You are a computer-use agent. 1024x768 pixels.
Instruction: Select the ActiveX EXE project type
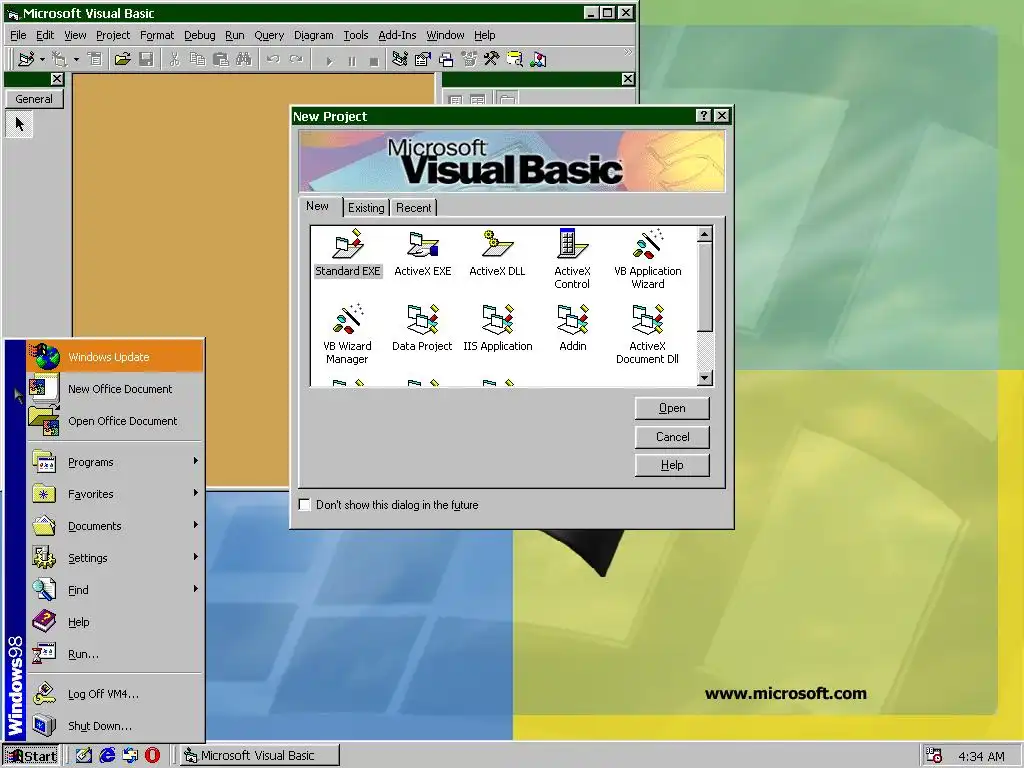click(423, 253)
